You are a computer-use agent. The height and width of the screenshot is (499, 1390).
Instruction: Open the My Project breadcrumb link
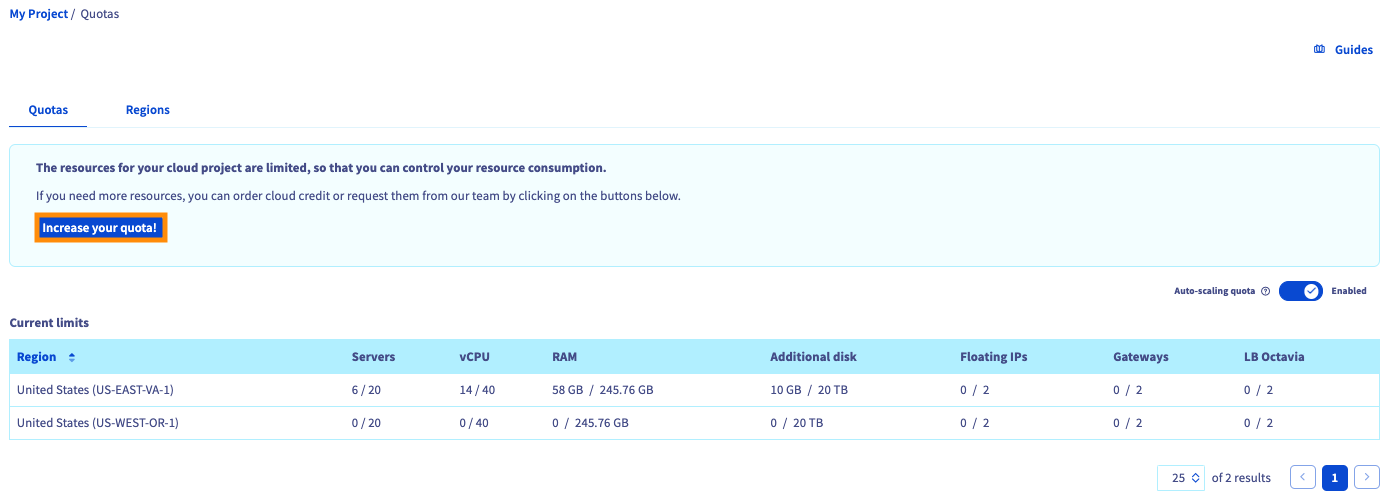[x=39, y=14]
